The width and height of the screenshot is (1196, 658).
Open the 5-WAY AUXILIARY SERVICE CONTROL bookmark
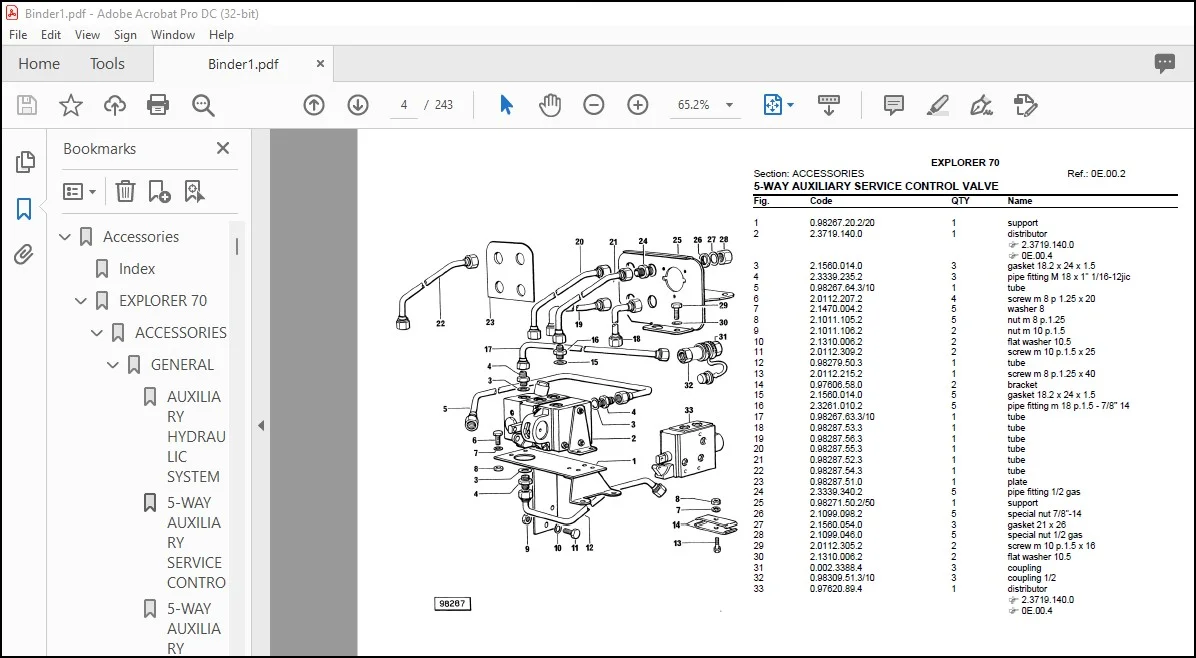[196, 543]
